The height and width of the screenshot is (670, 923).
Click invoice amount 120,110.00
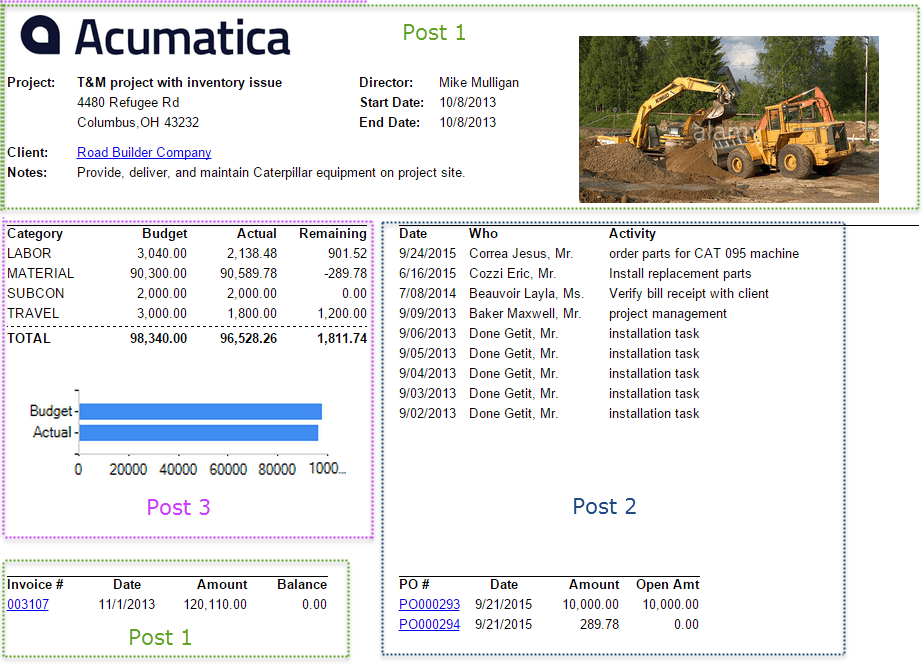click(215, 605)
